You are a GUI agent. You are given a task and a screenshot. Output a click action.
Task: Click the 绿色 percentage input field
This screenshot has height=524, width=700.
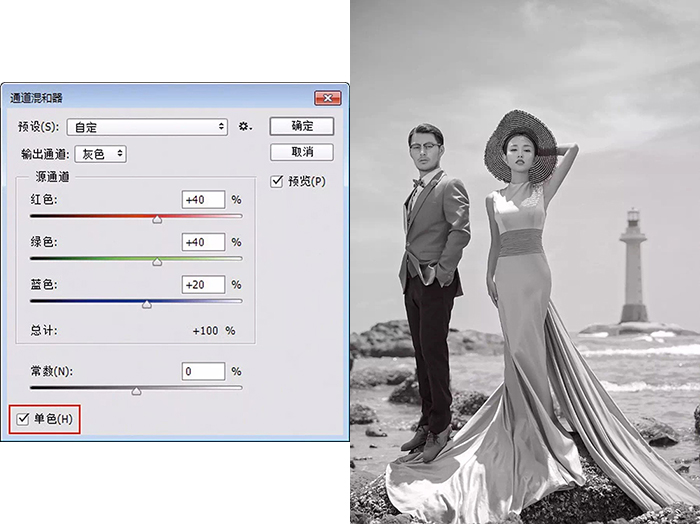click(204, 242)
